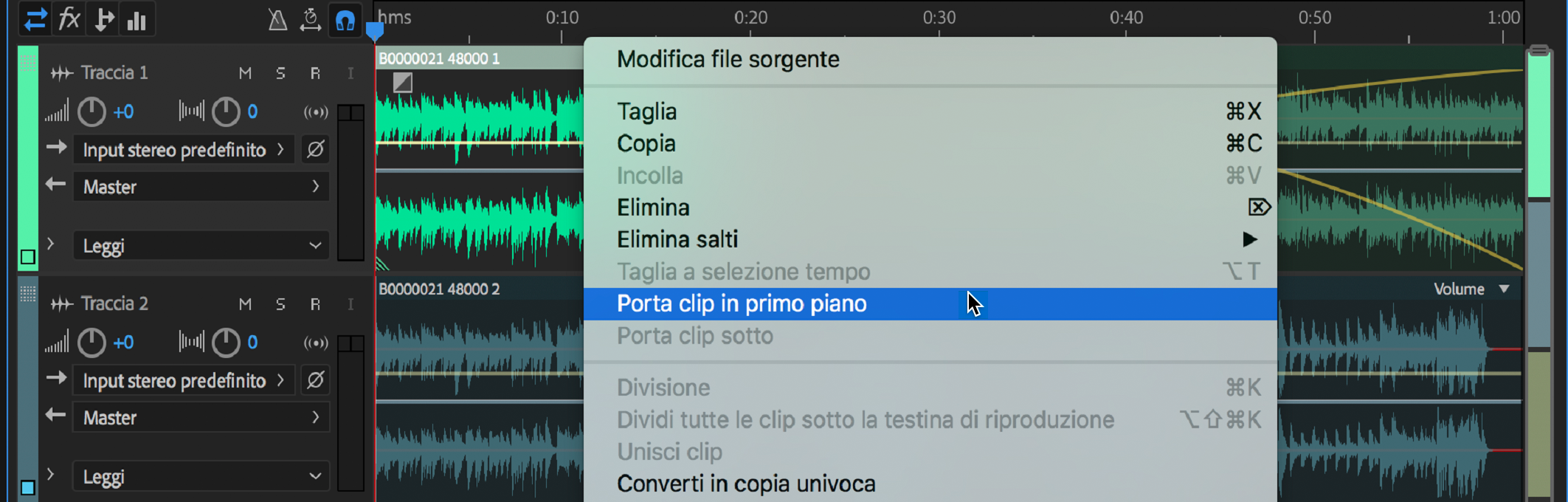Mute Traccia 1 with the M button
The height and width of the screenshot is (502, 1568).
tap(246, 73)
